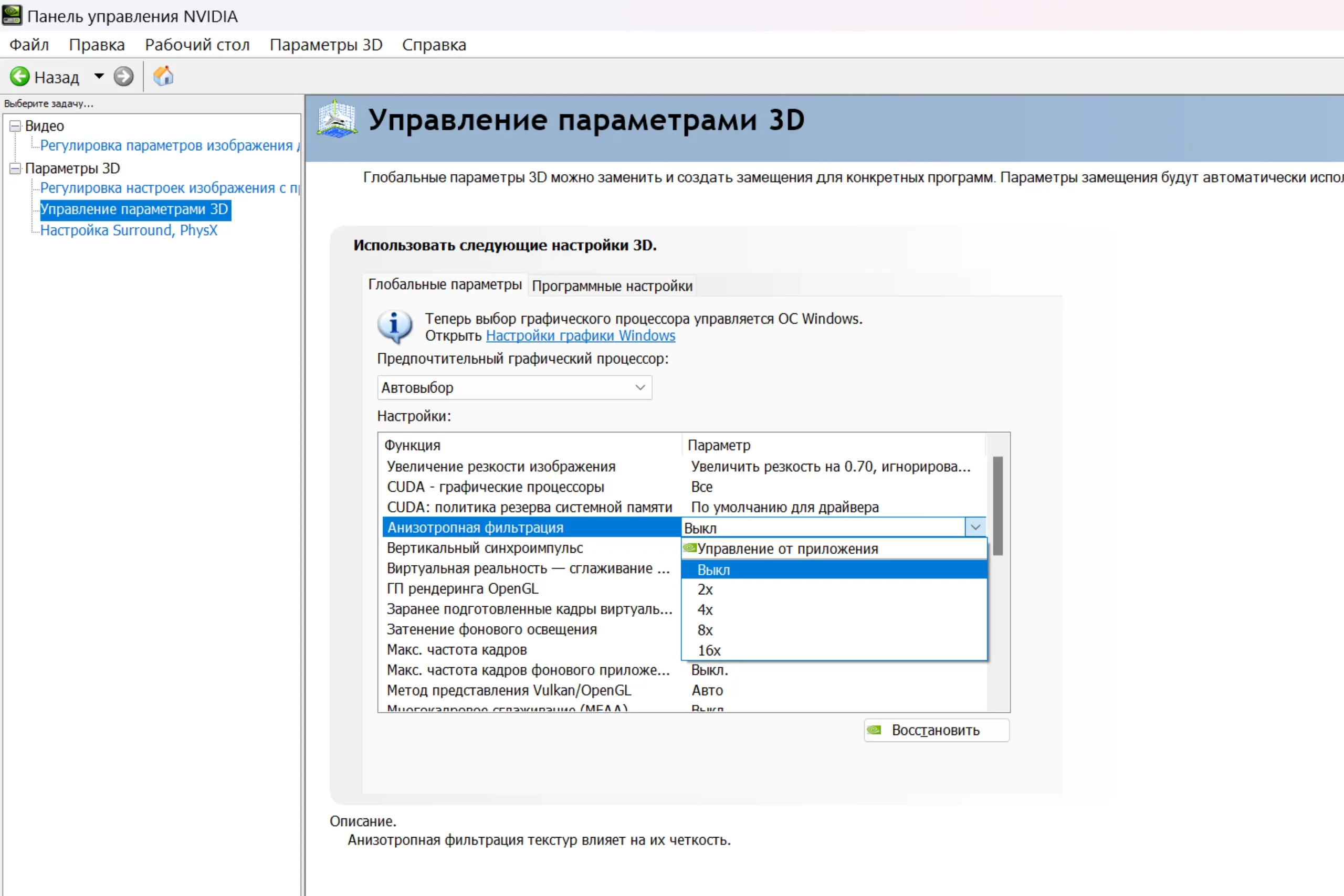The width and height of the screenshot is (1344, 896).
Task: Click the blue information icon
Action: click(x=394, y=326)
